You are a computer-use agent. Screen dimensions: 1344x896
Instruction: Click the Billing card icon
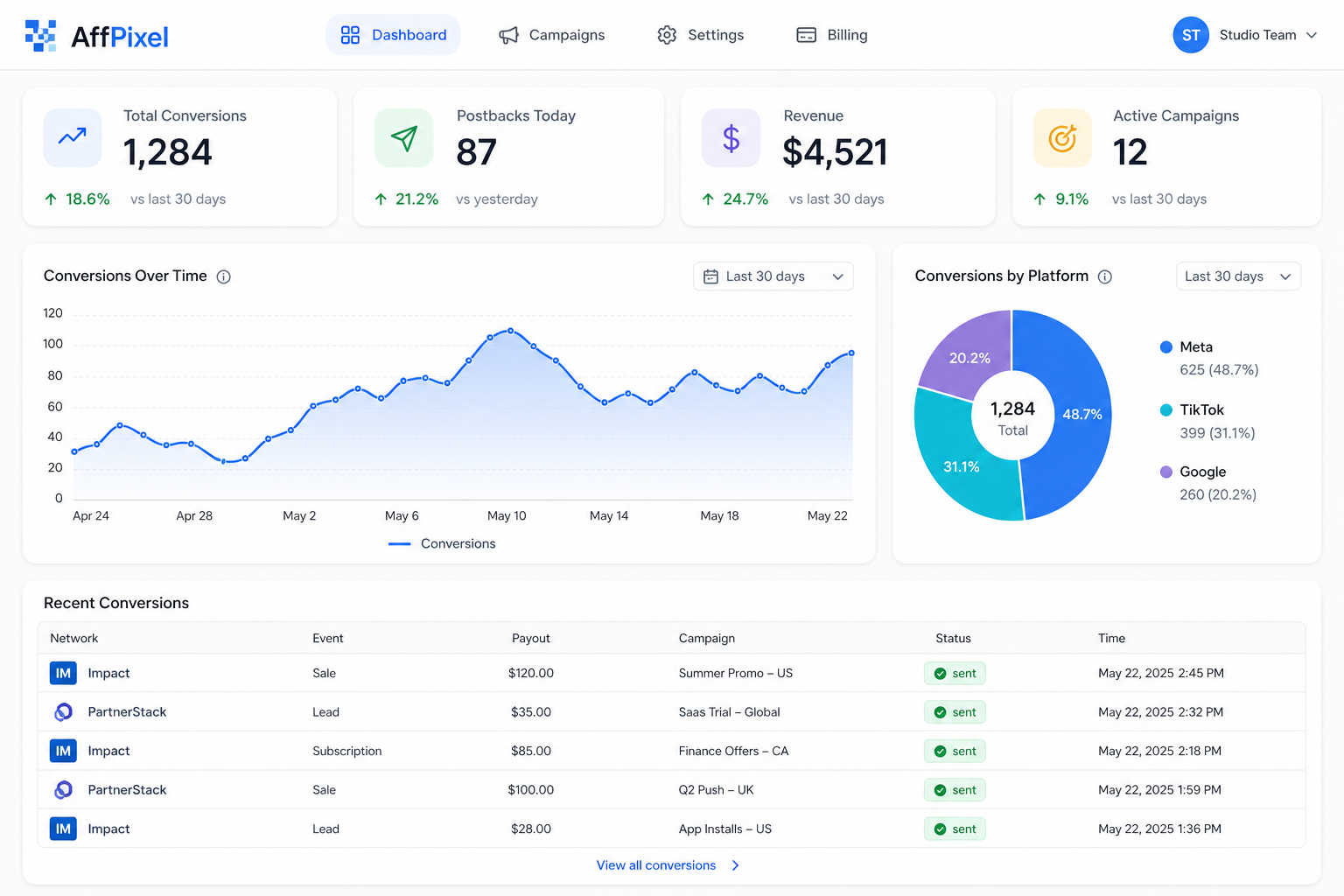coord(806,35)
